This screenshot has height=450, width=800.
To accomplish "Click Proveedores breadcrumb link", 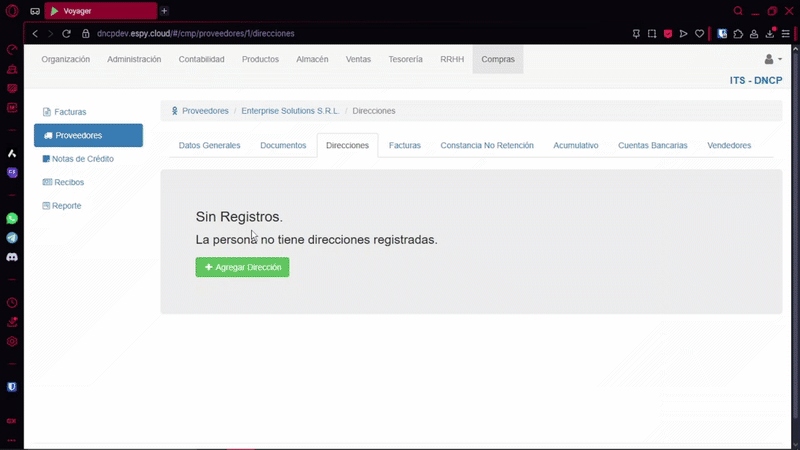I will click(205, 111).
